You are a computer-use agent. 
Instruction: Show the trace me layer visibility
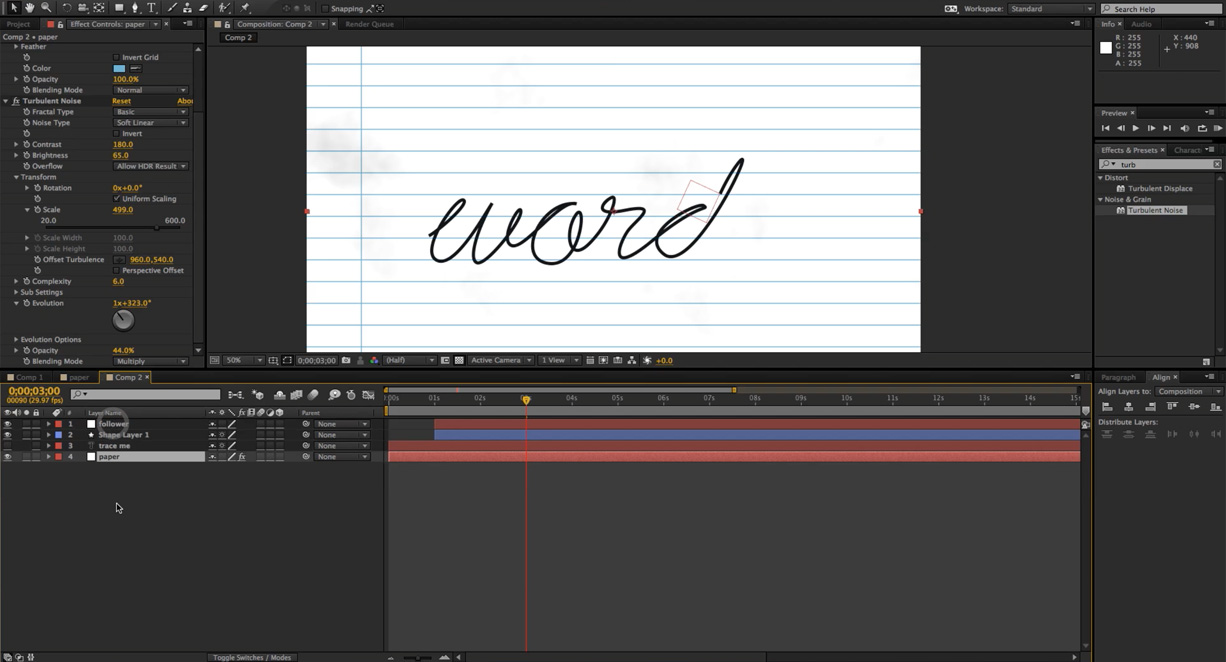pos(7,446)
